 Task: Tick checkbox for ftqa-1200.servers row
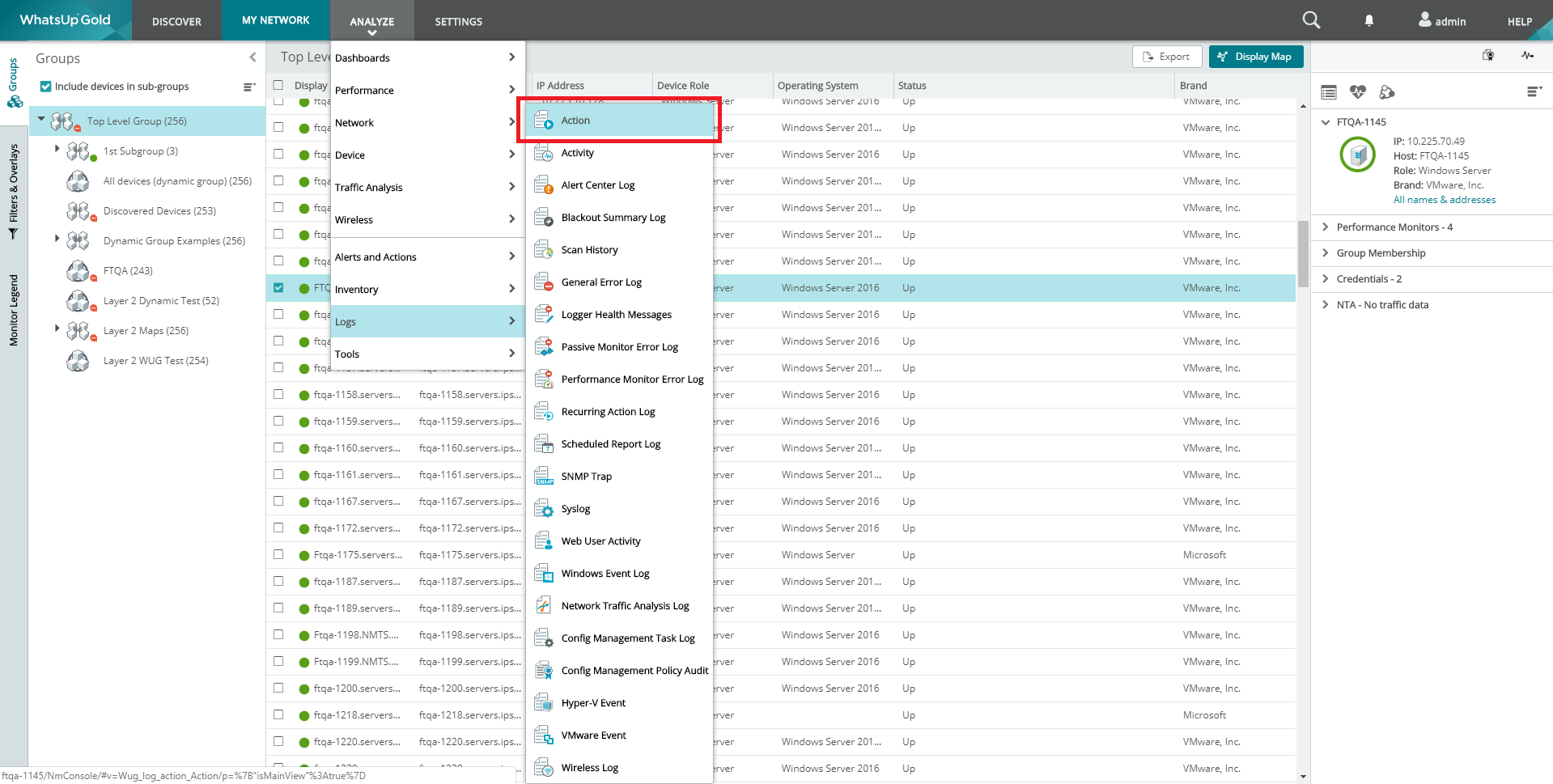[x=278, y=688]
